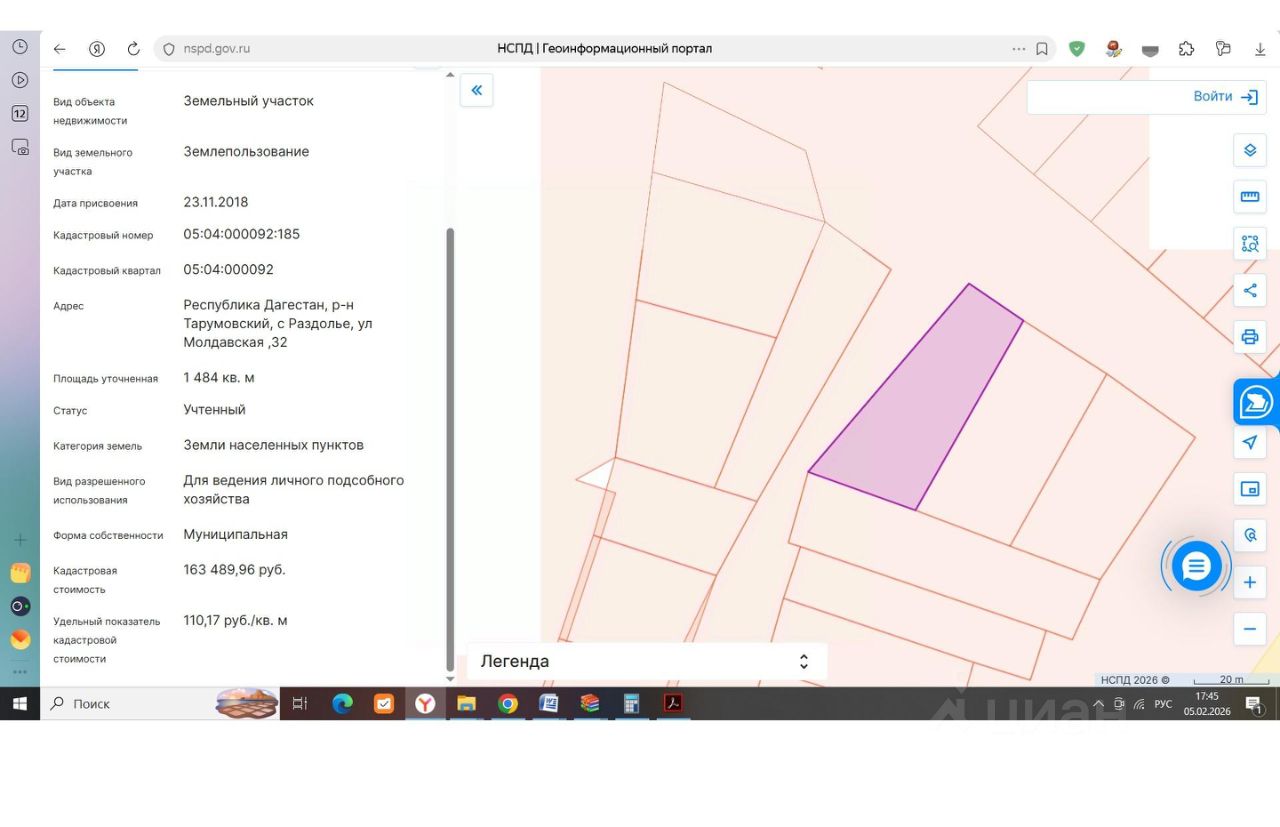
Task: Click the object type Земельный участок
Action: (x=248, y=100)
